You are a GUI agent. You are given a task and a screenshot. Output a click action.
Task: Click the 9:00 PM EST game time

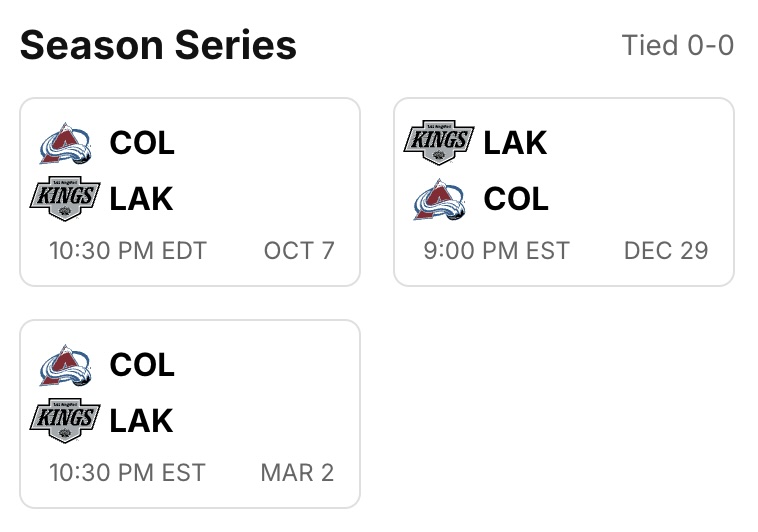click(496, 250)
